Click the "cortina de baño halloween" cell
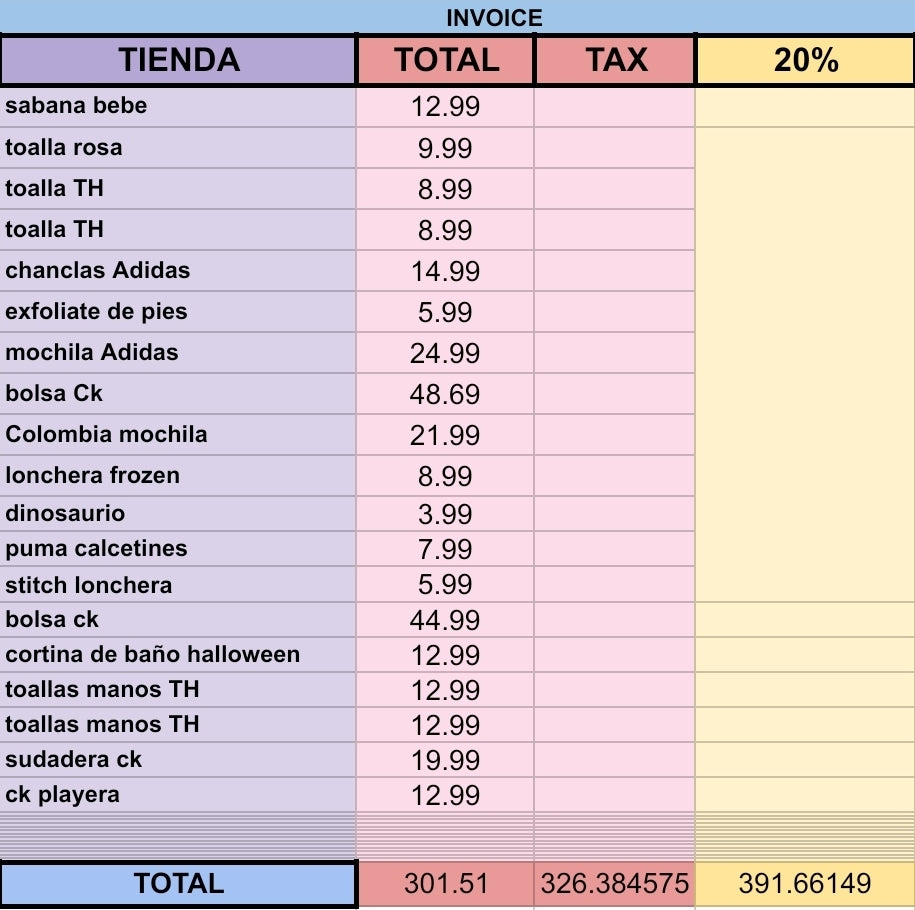Screen dimensions: 915x910 coord(178,655)
